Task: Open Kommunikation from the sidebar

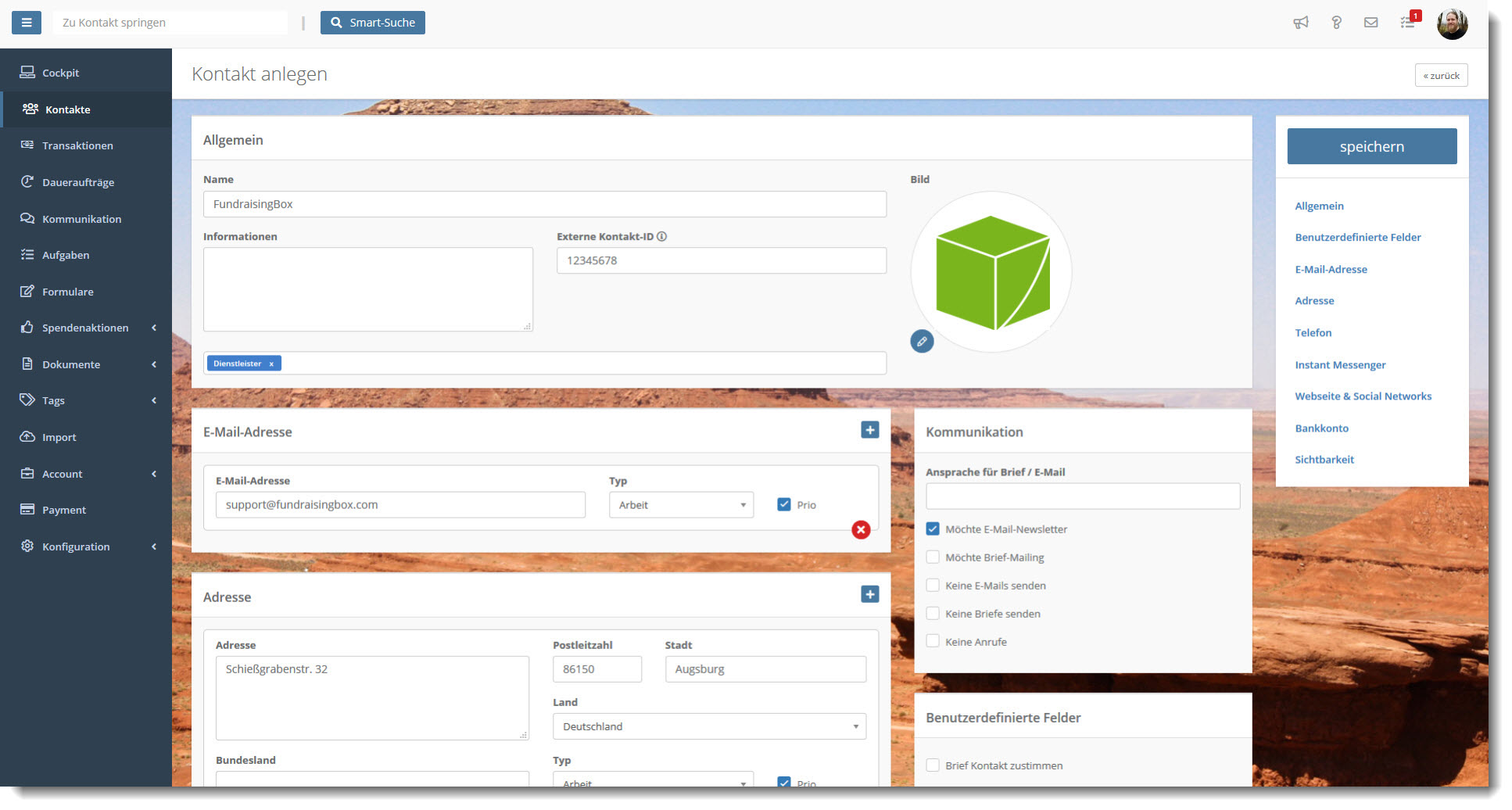Action: tap(81, 219)
